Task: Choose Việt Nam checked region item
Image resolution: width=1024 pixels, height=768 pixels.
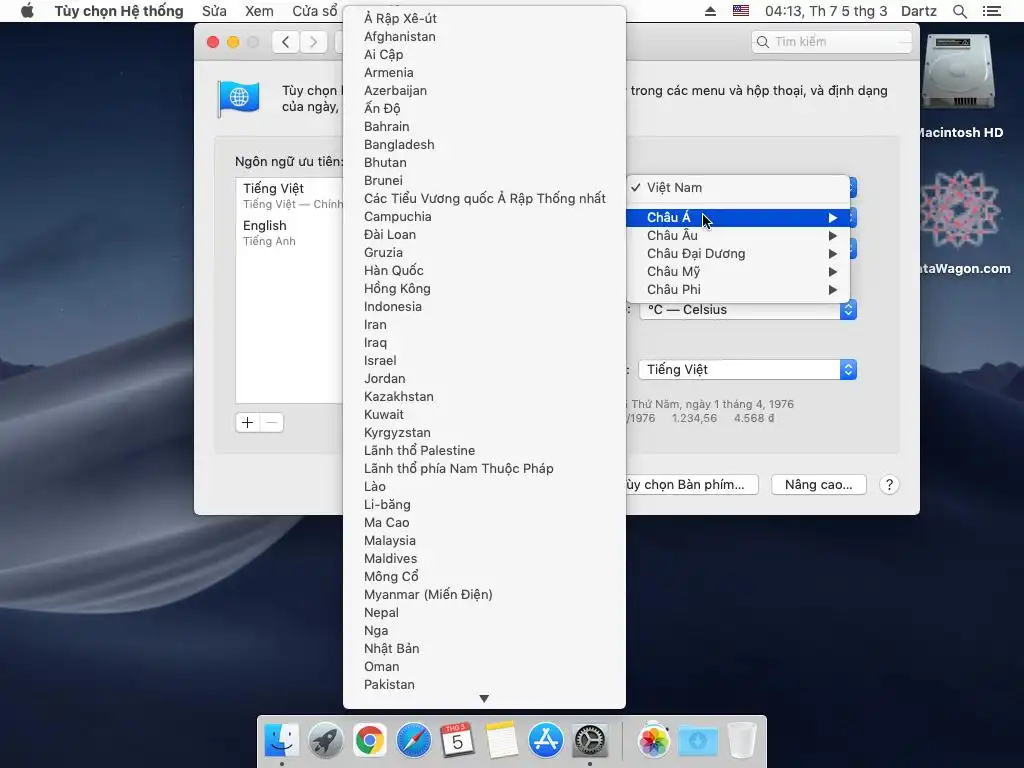Action: 738,187
